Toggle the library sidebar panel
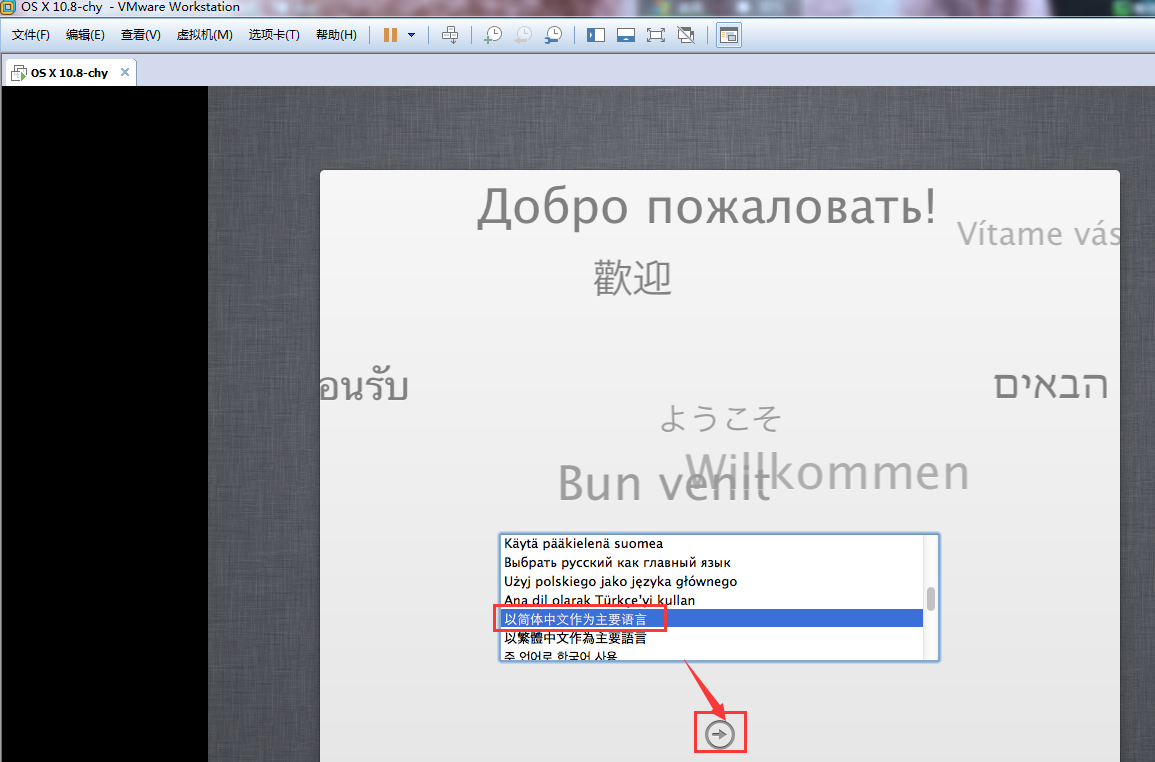1155x762 pixels. pyautogui.click(x=595, y=35)
